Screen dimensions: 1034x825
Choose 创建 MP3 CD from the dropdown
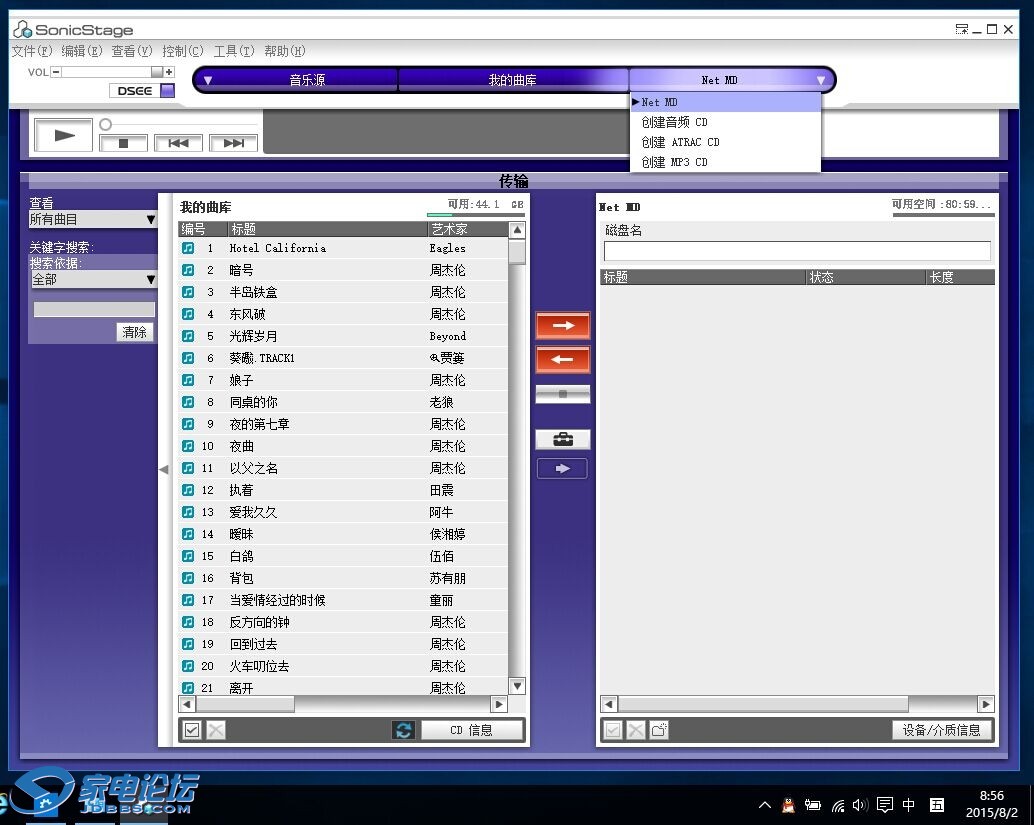click(x=725, y=162)
